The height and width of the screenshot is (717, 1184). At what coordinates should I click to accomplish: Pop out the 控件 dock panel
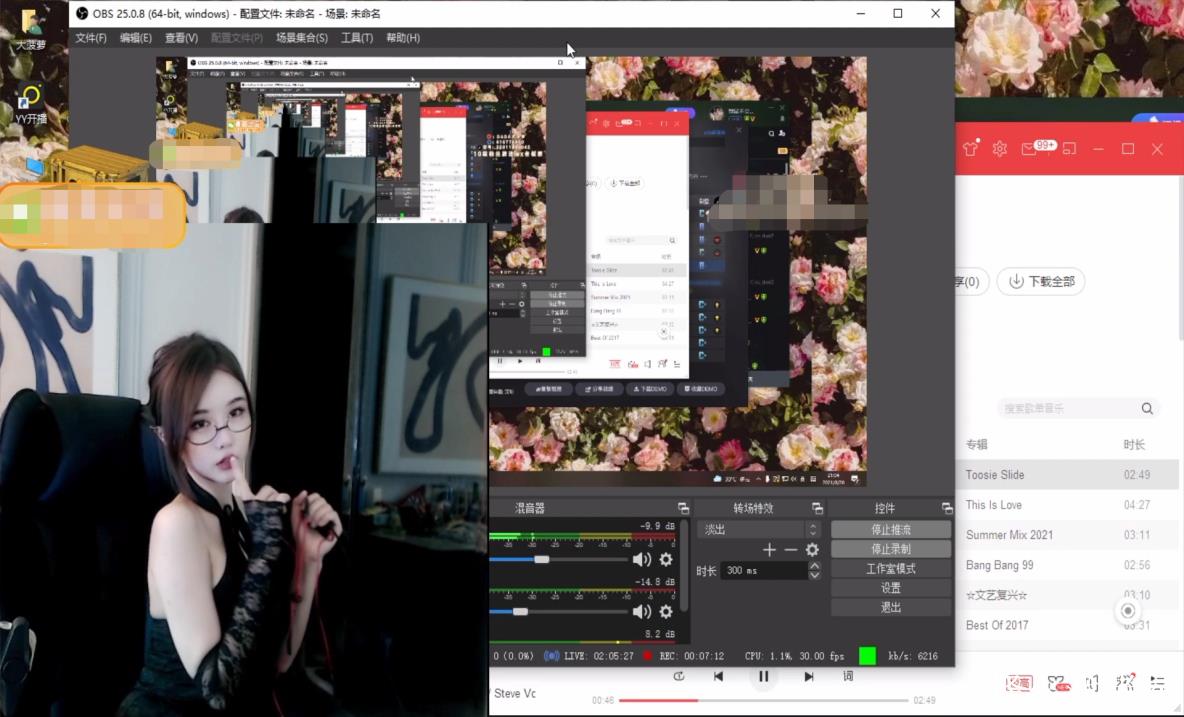946,508
